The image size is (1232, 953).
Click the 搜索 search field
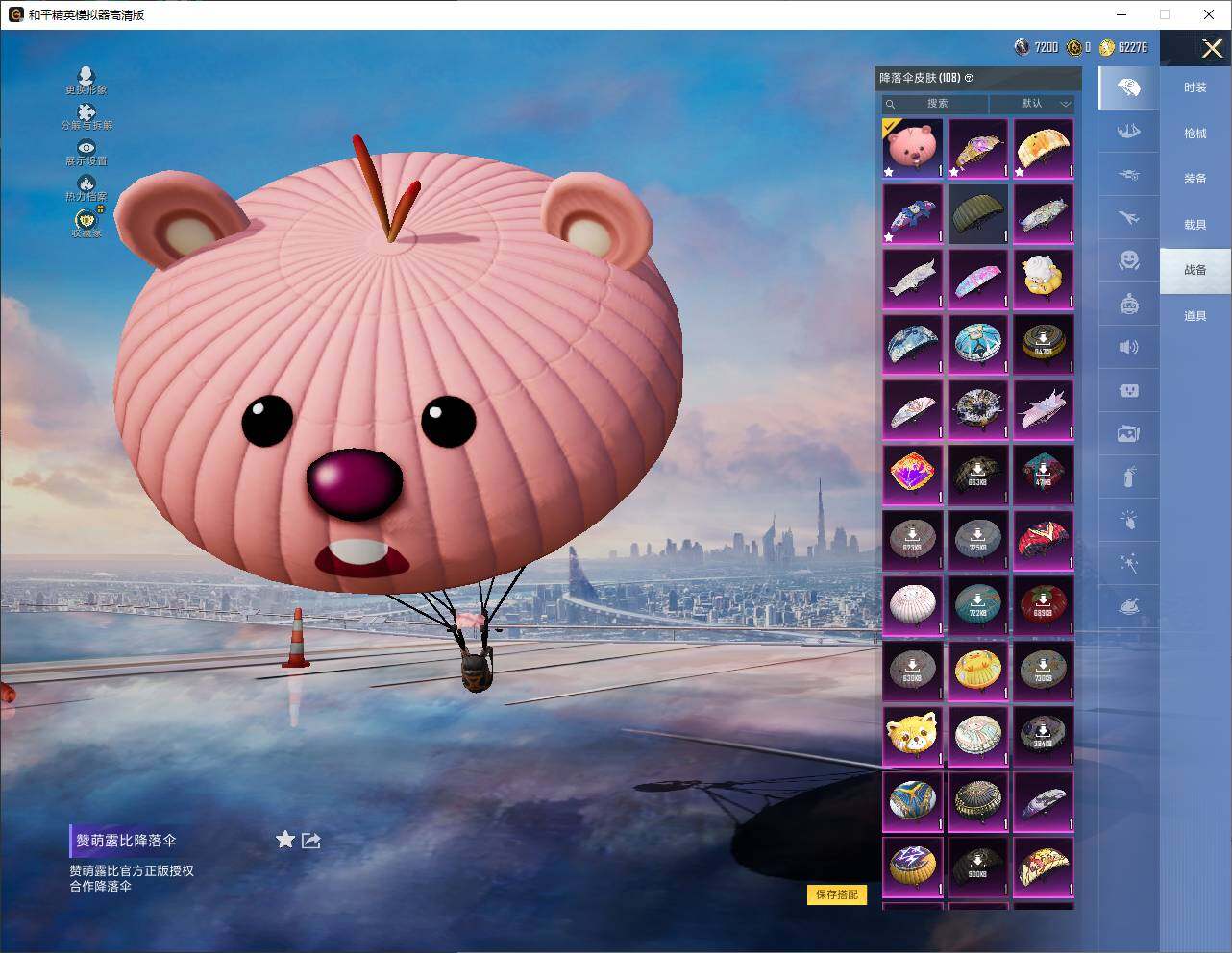pyautogui.click(x=935, y=104)
